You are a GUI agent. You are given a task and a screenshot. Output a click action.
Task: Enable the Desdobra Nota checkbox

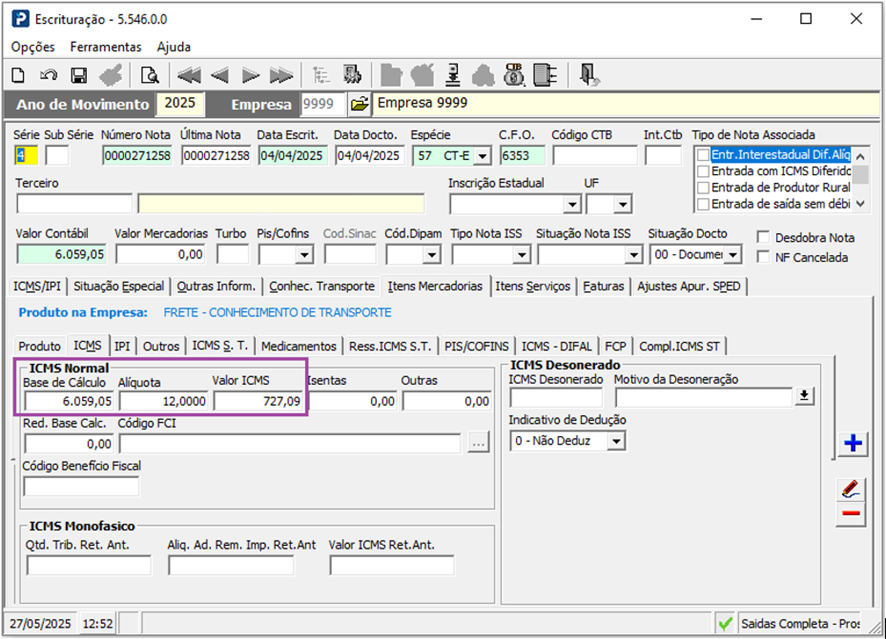[x=764, y=238]
